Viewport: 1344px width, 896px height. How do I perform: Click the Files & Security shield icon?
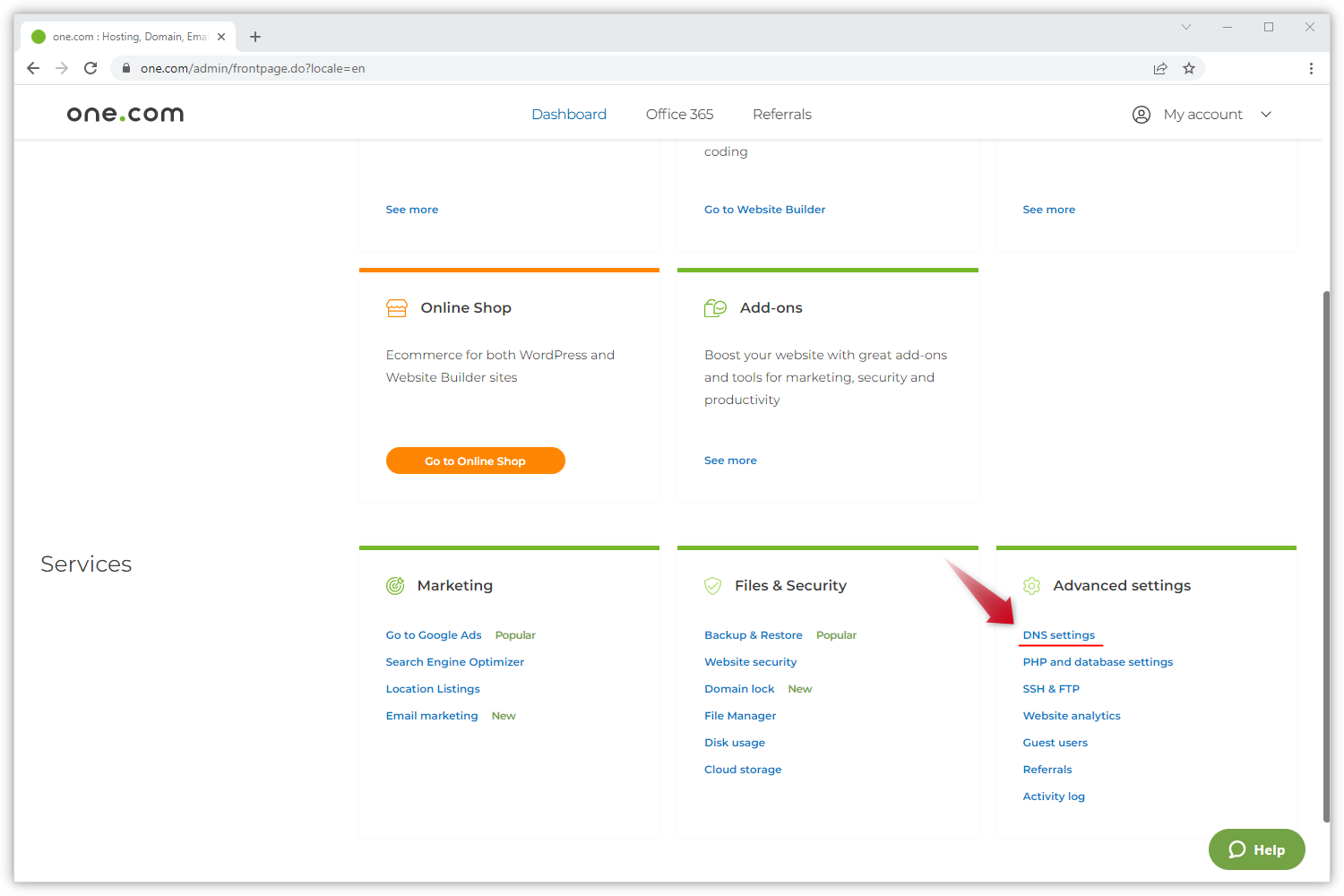(713, 586)
